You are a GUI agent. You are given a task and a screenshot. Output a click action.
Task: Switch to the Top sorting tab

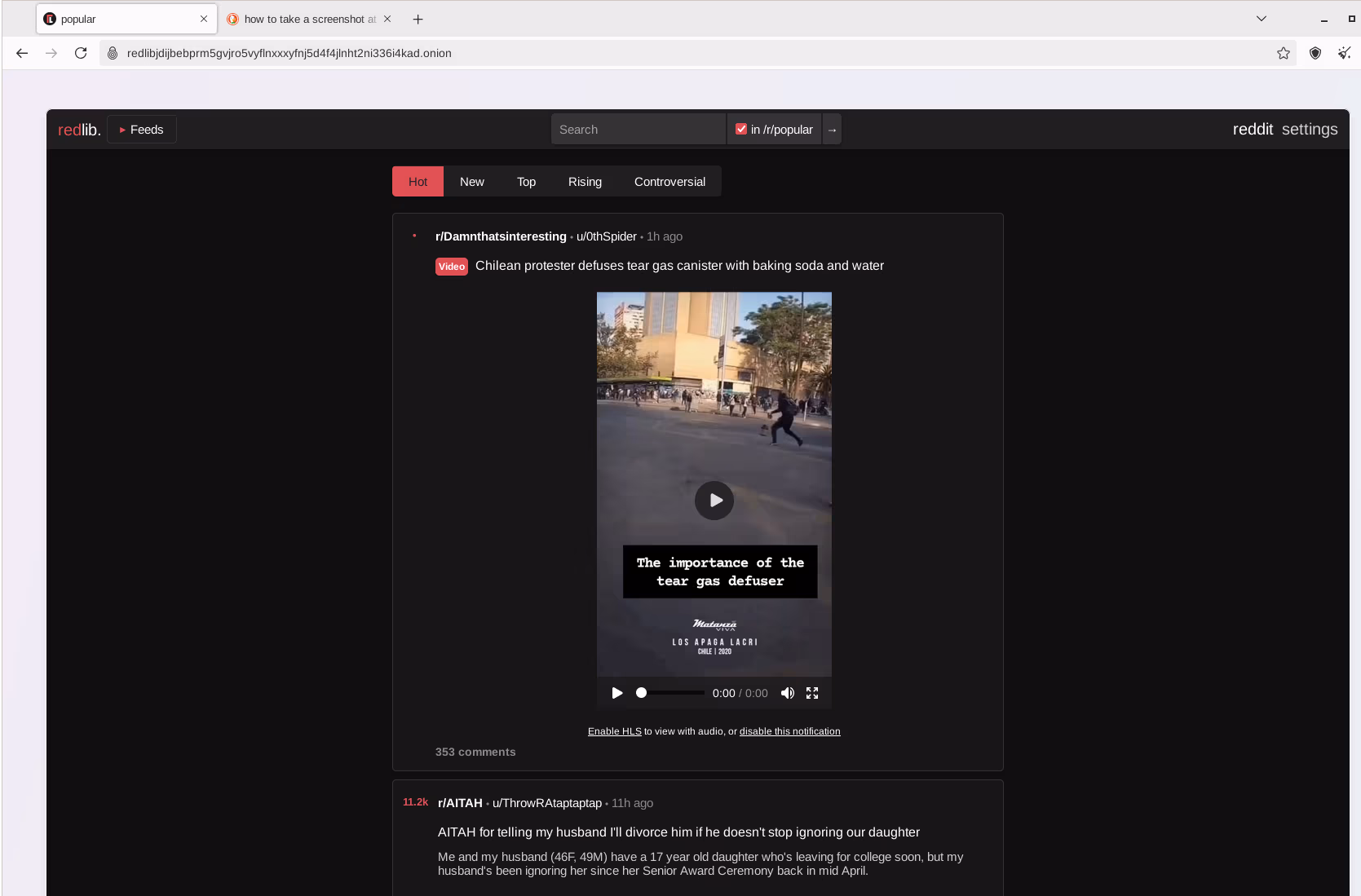(x=526, y=182)
